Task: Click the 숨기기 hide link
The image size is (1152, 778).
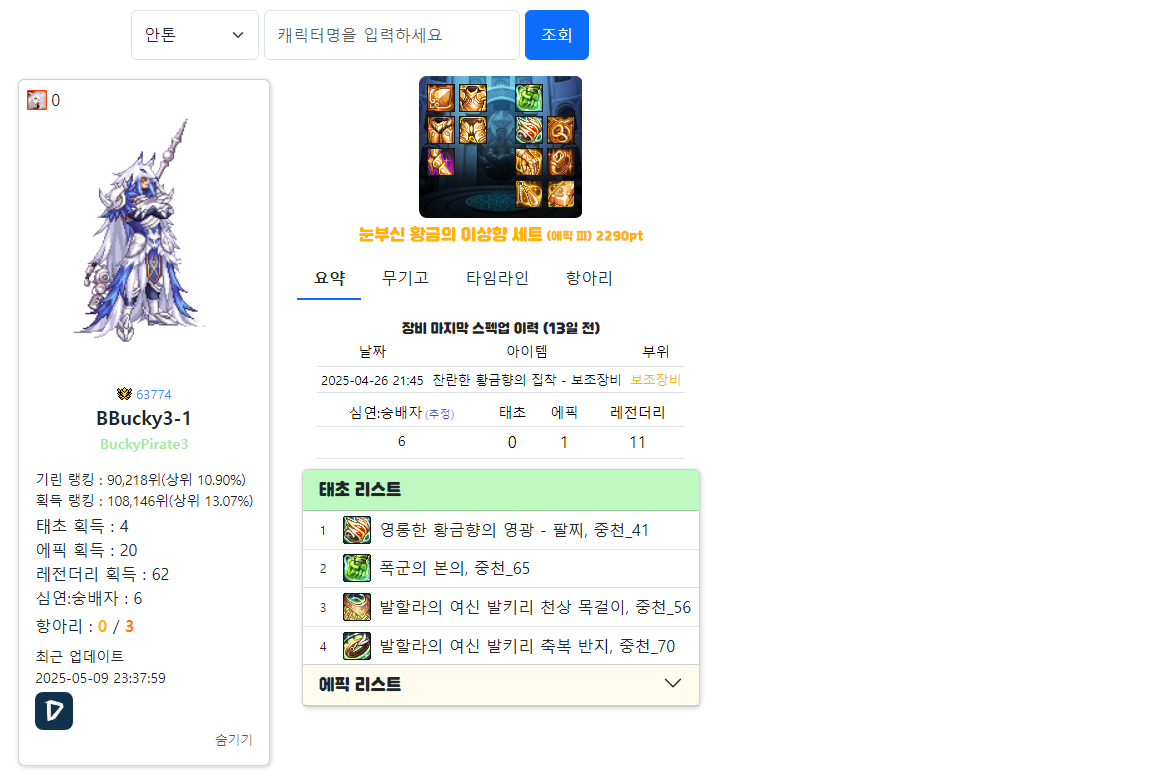Action: 234,740
